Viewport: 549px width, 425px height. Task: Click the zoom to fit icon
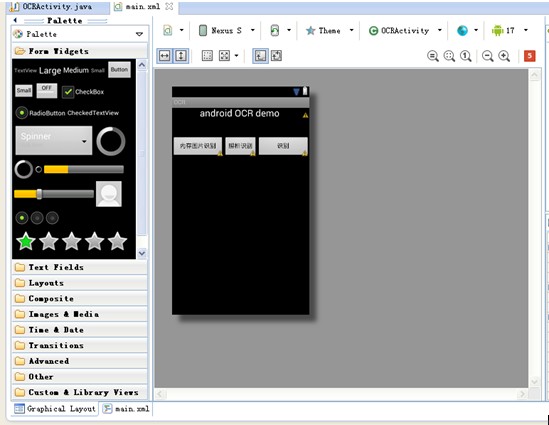pos(449,56)
